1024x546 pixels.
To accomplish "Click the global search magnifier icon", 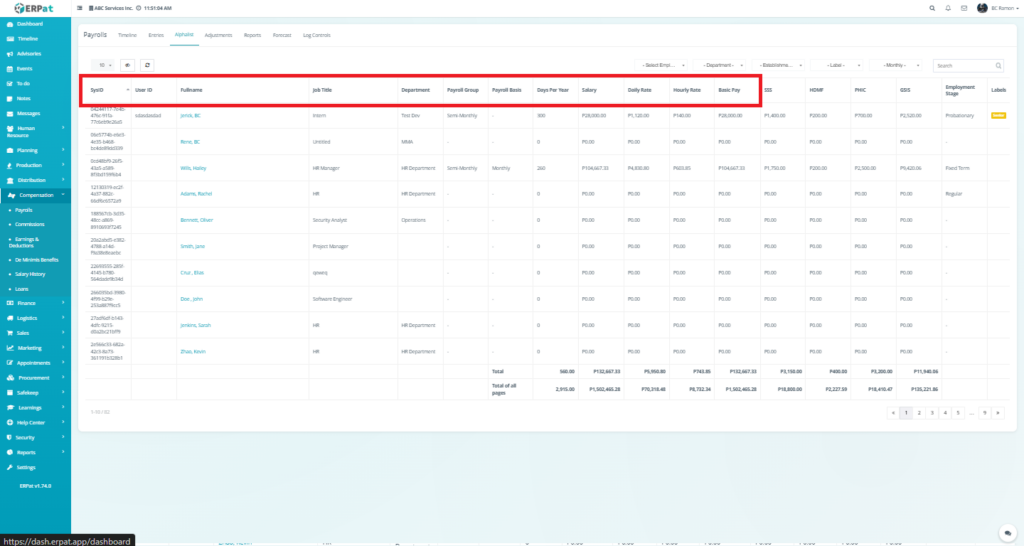I will click(x=932, y=8).
